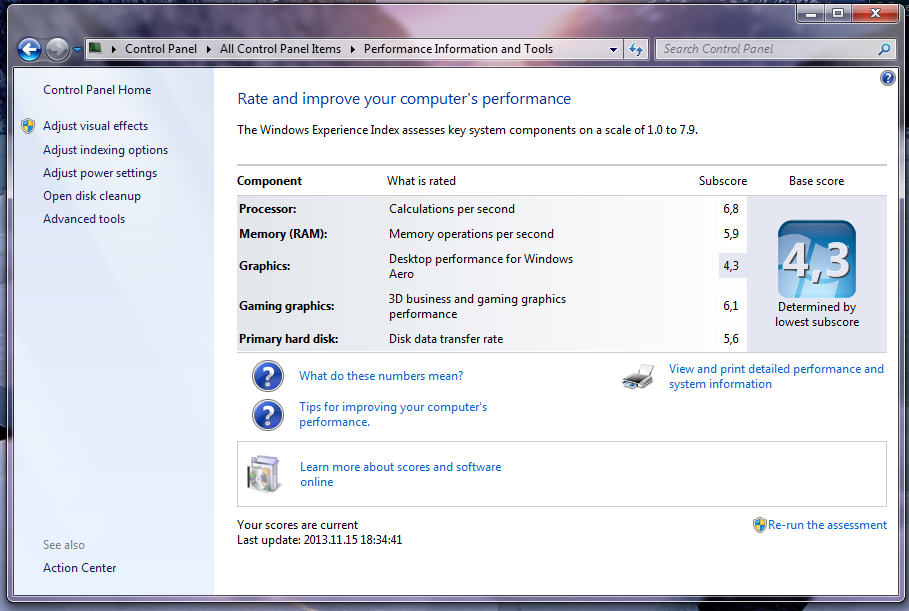
Task: Open Adjust power settings
Action: [x=100, y=173]
